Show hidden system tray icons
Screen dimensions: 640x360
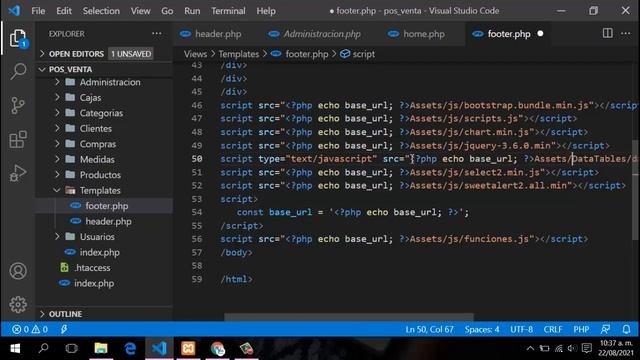(x=530, y=348)
